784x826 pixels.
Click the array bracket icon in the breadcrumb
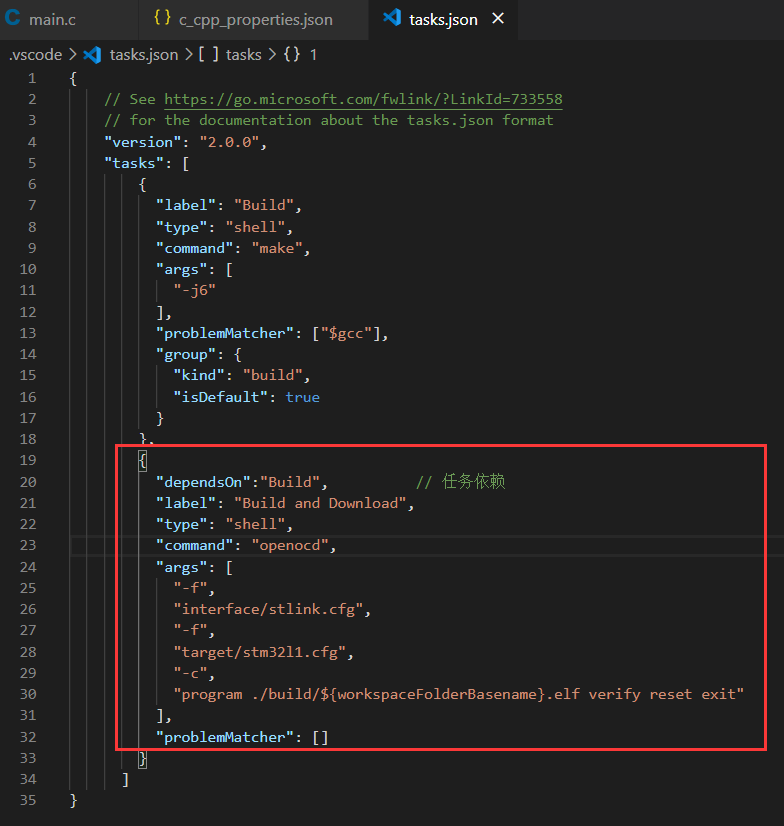209,54
